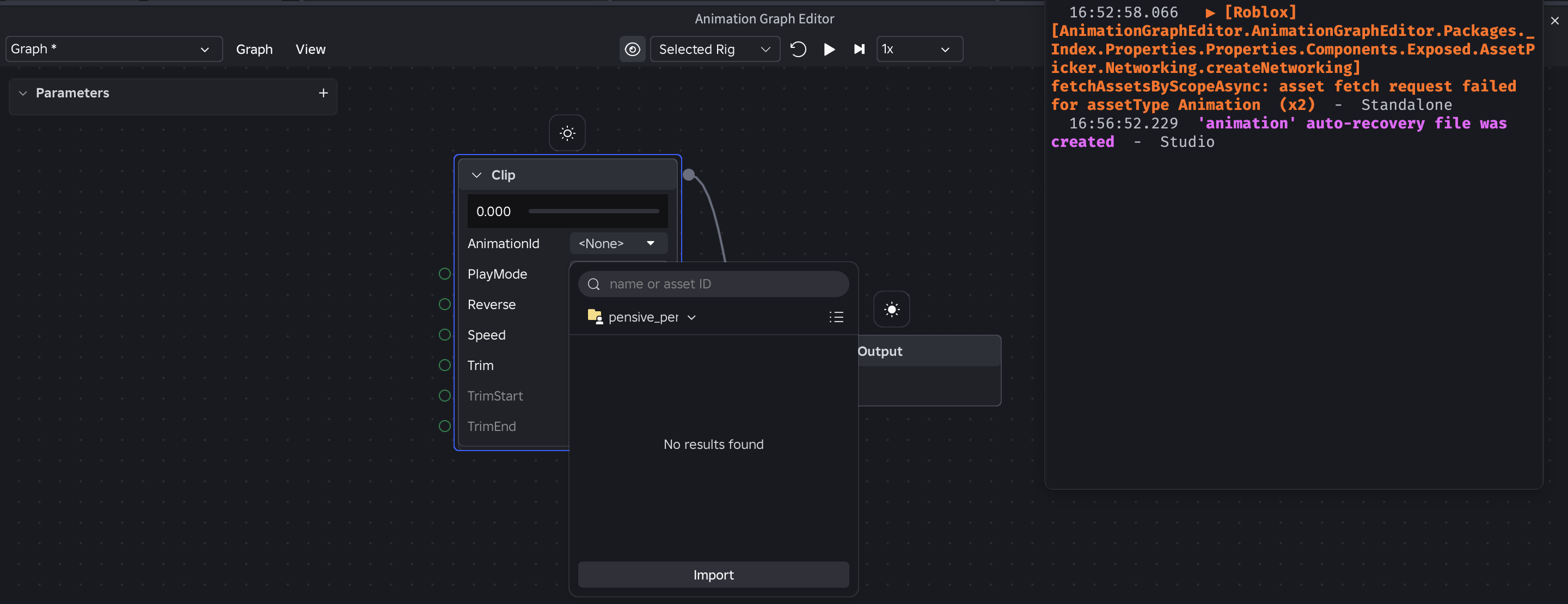
Task: Click the Speed input pin
Action: 445,335
